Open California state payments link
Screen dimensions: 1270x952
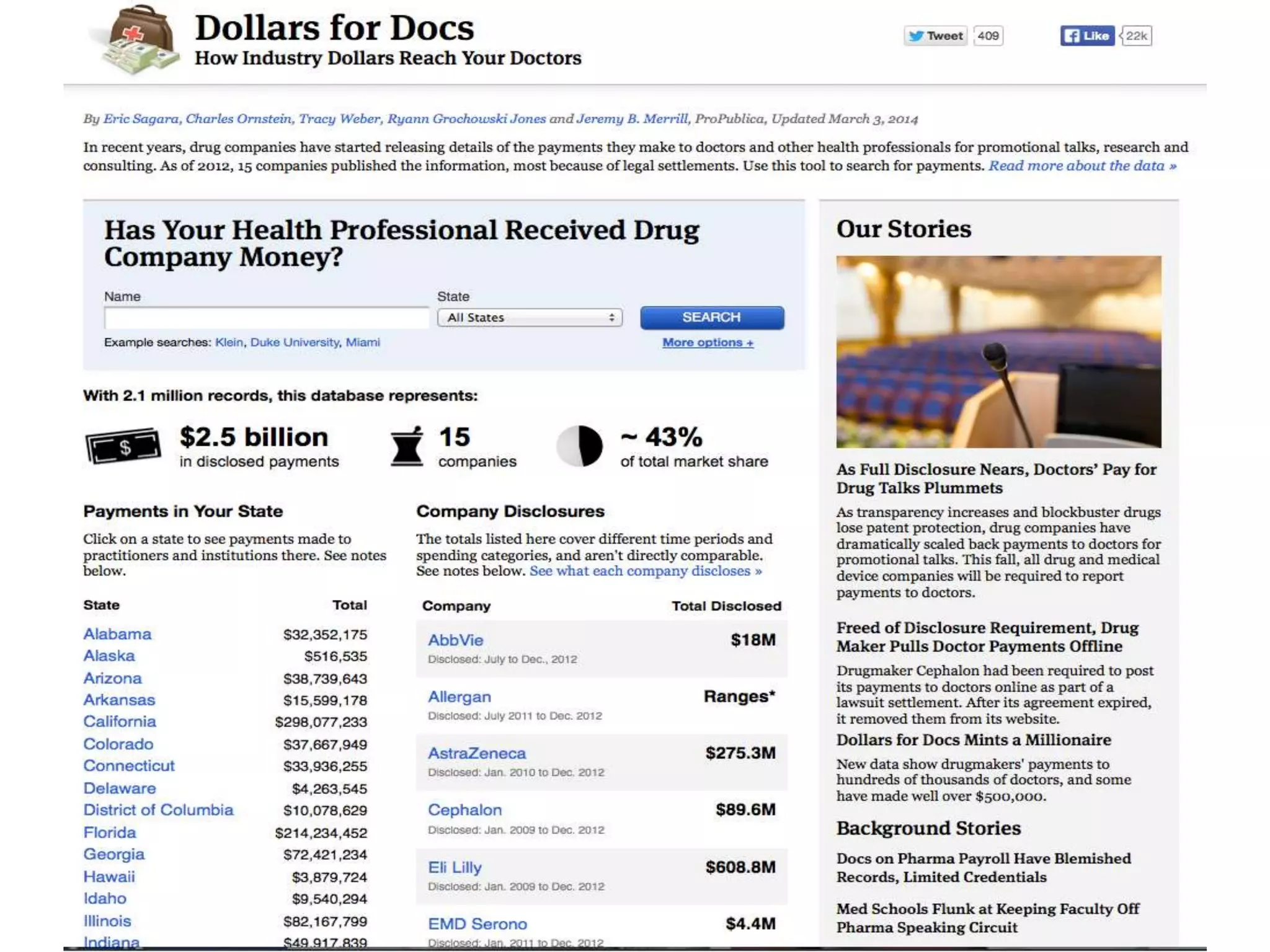tap(120, 721)
